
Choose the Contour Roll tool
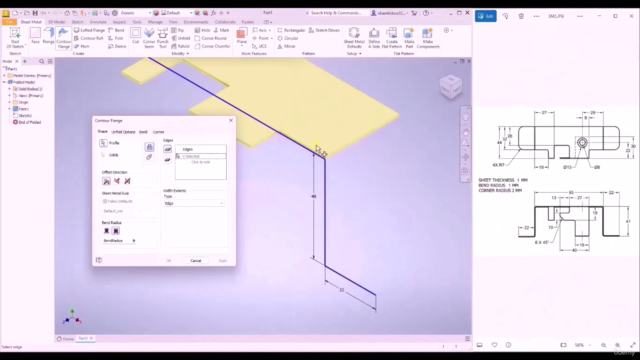[x=88, y=38]
